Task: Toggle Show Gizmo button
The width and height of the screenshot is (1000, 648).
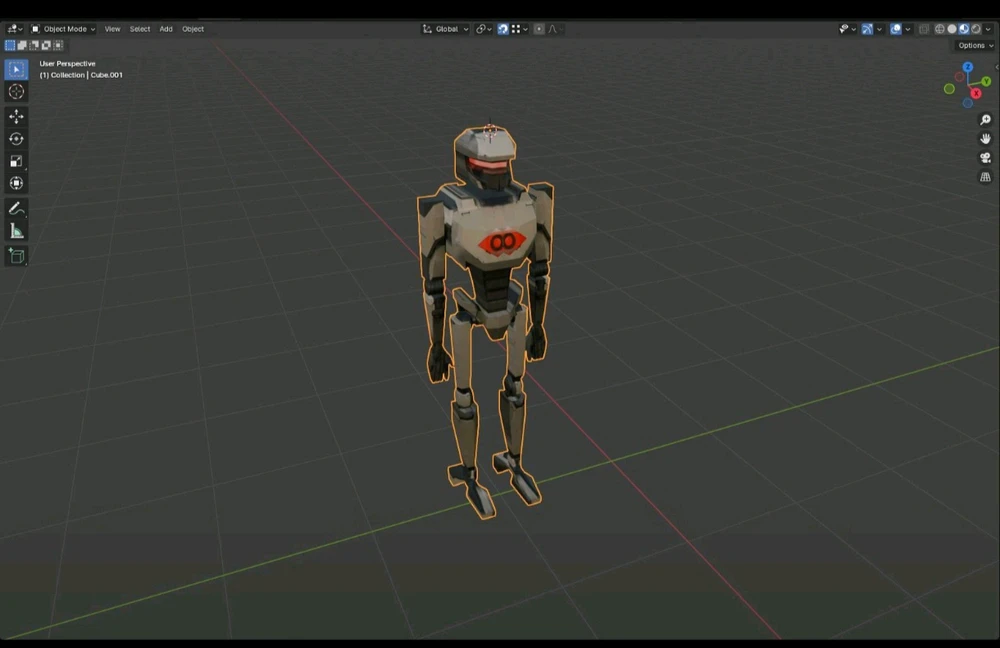Action: point(867,29)
